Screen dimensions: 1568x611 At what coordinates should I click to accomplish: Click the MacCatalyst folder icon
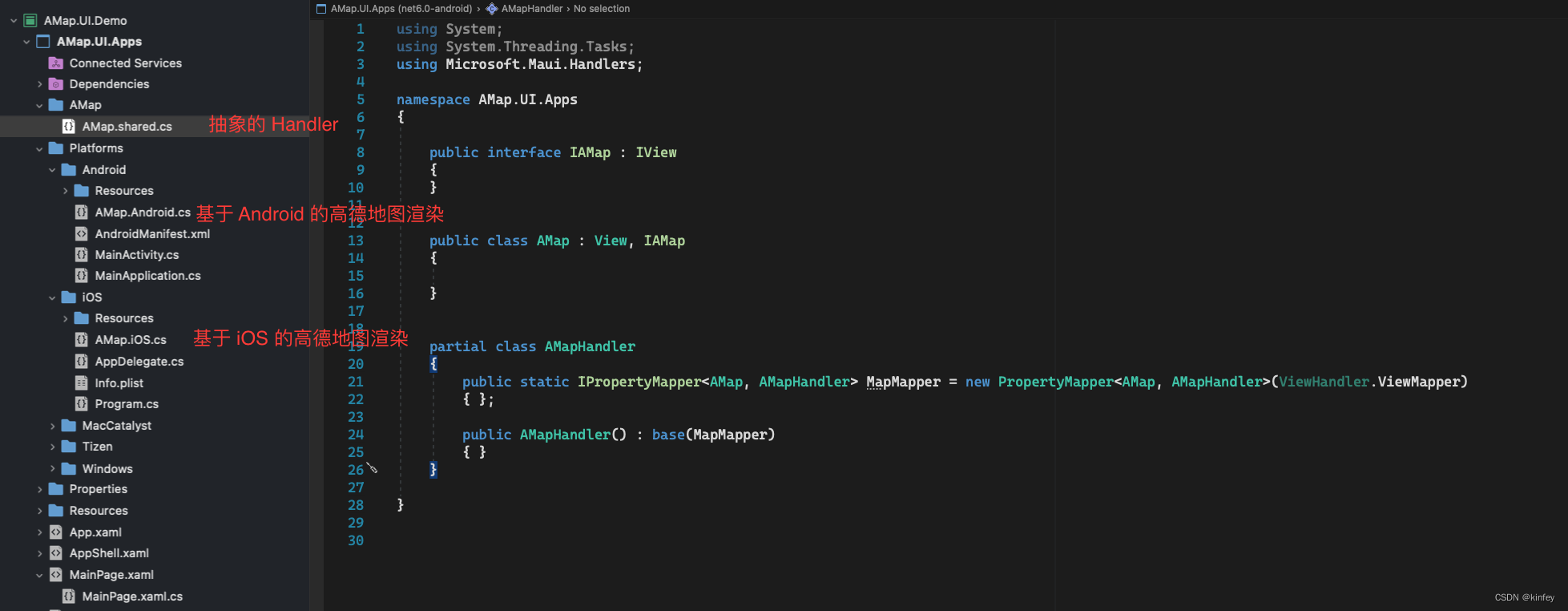coord(69,426)
